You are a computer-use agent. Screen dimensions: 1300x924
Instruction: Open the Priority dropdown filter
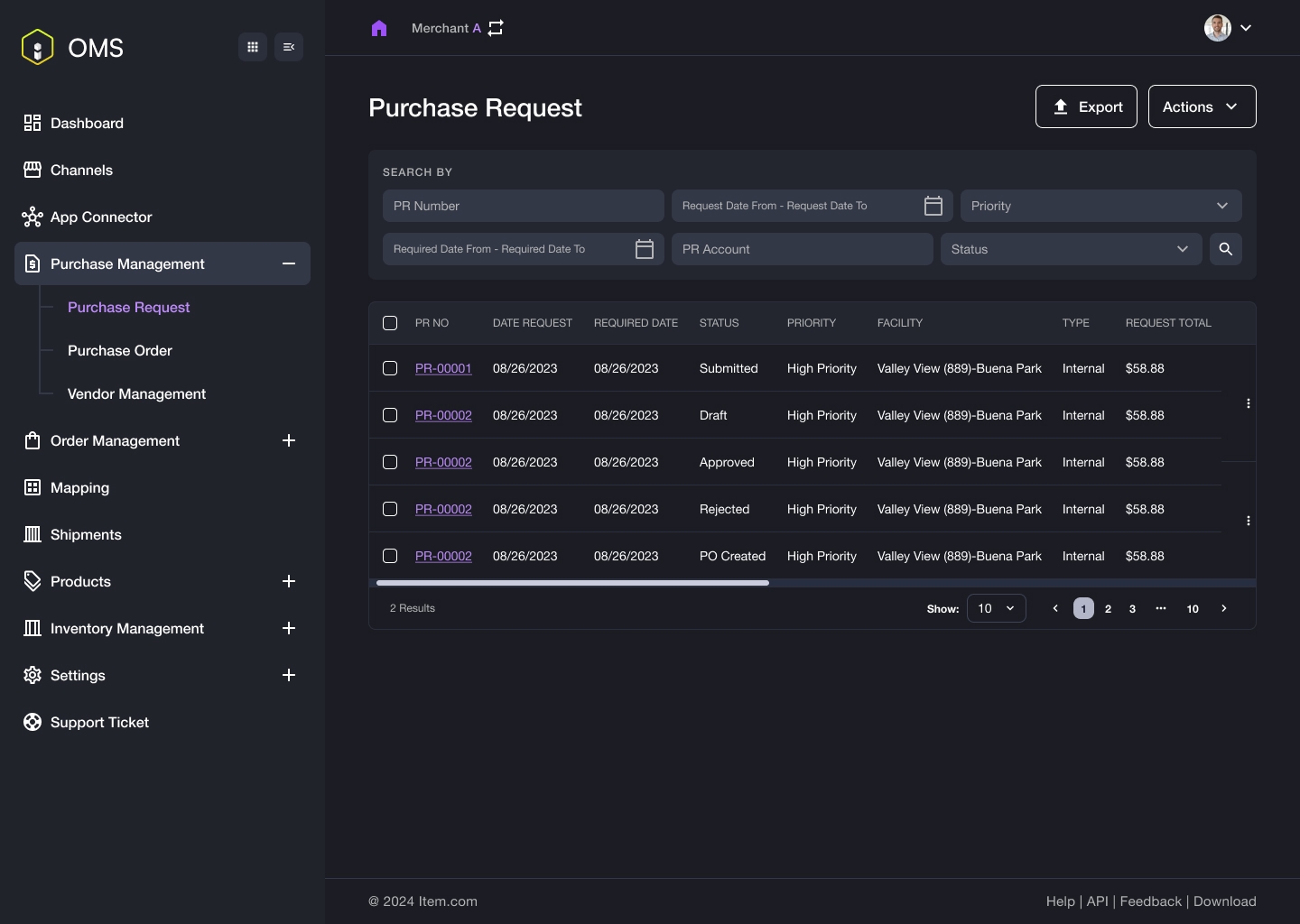click(x=1100, y=206)
